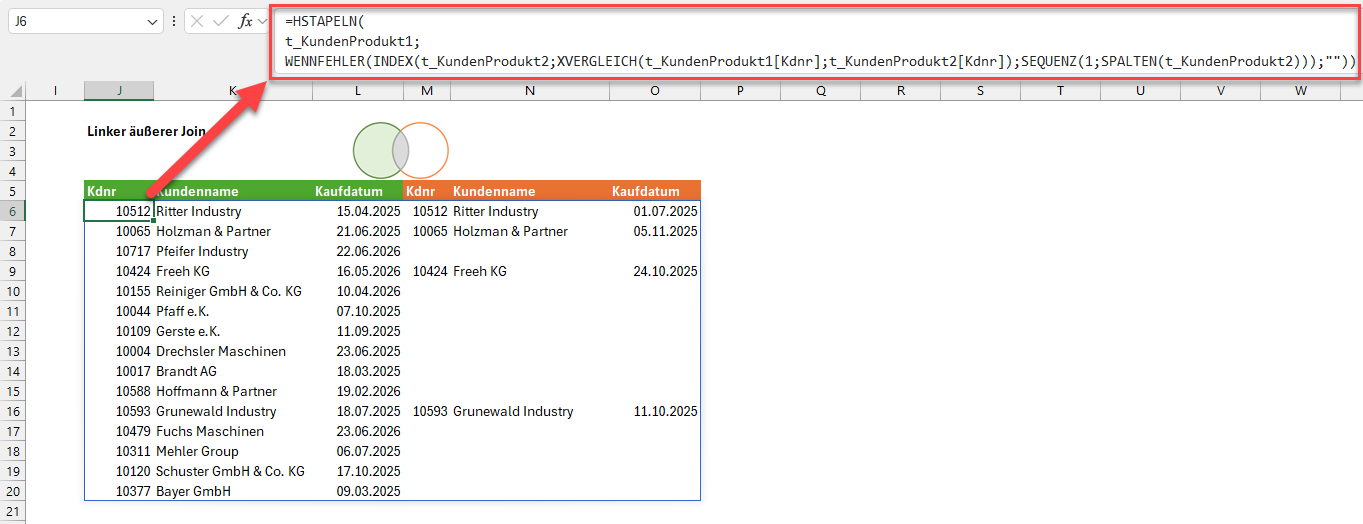Select date 22.06.2026 cell
This screenshot has width=1363, height=524.
(x=358, y=251)
